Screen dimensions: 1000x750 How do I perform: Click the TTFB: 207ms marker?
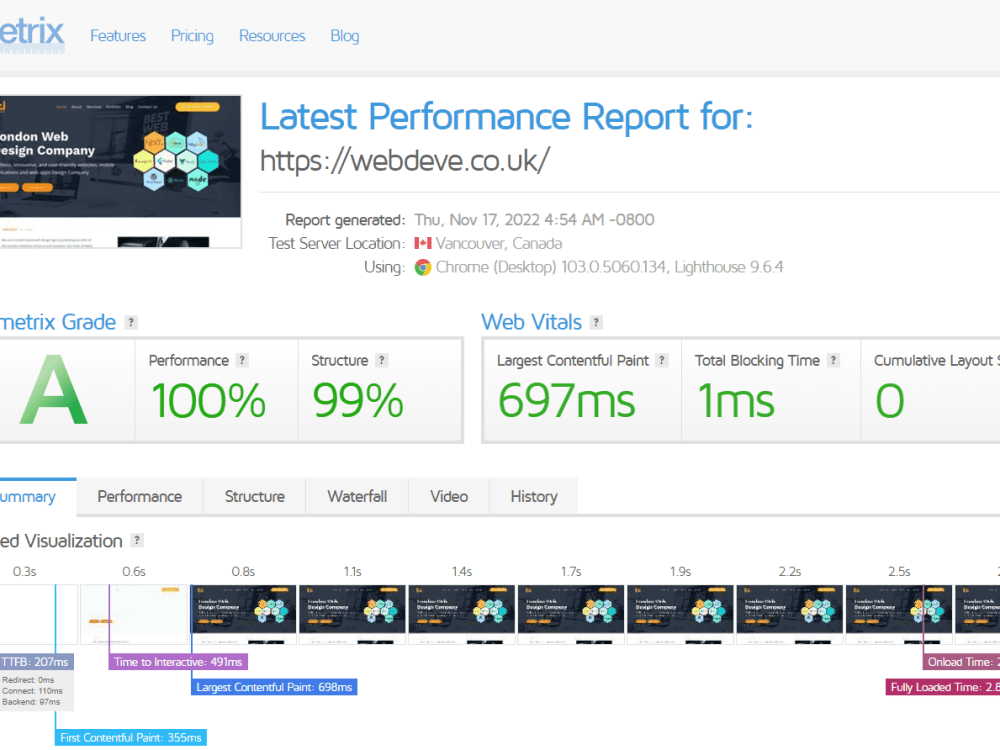36,662
